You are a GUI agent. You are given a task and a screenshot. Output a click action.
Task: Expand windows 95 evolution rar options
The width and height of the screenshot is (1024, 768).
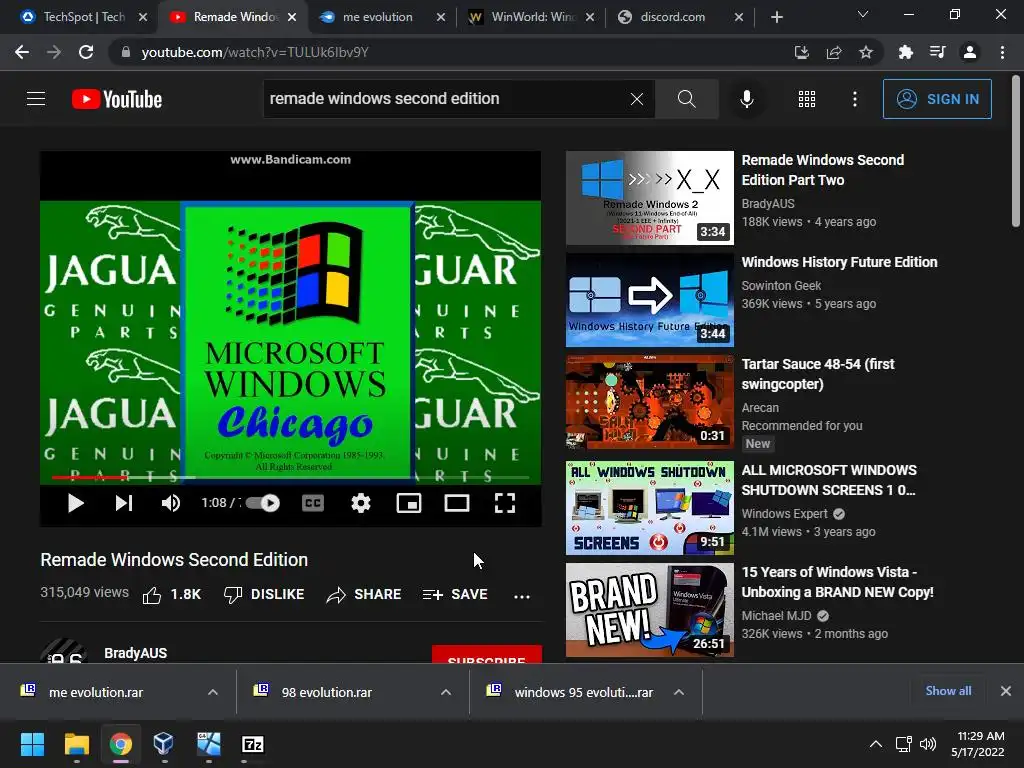679,692
